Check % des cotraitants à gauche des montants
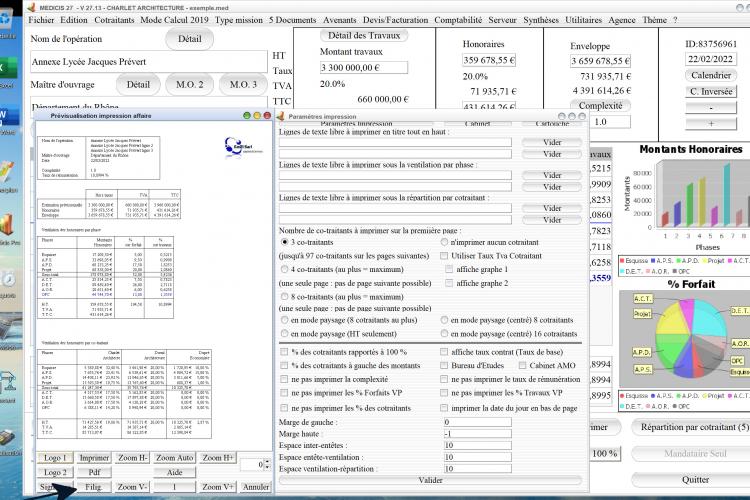 (284, 366)
